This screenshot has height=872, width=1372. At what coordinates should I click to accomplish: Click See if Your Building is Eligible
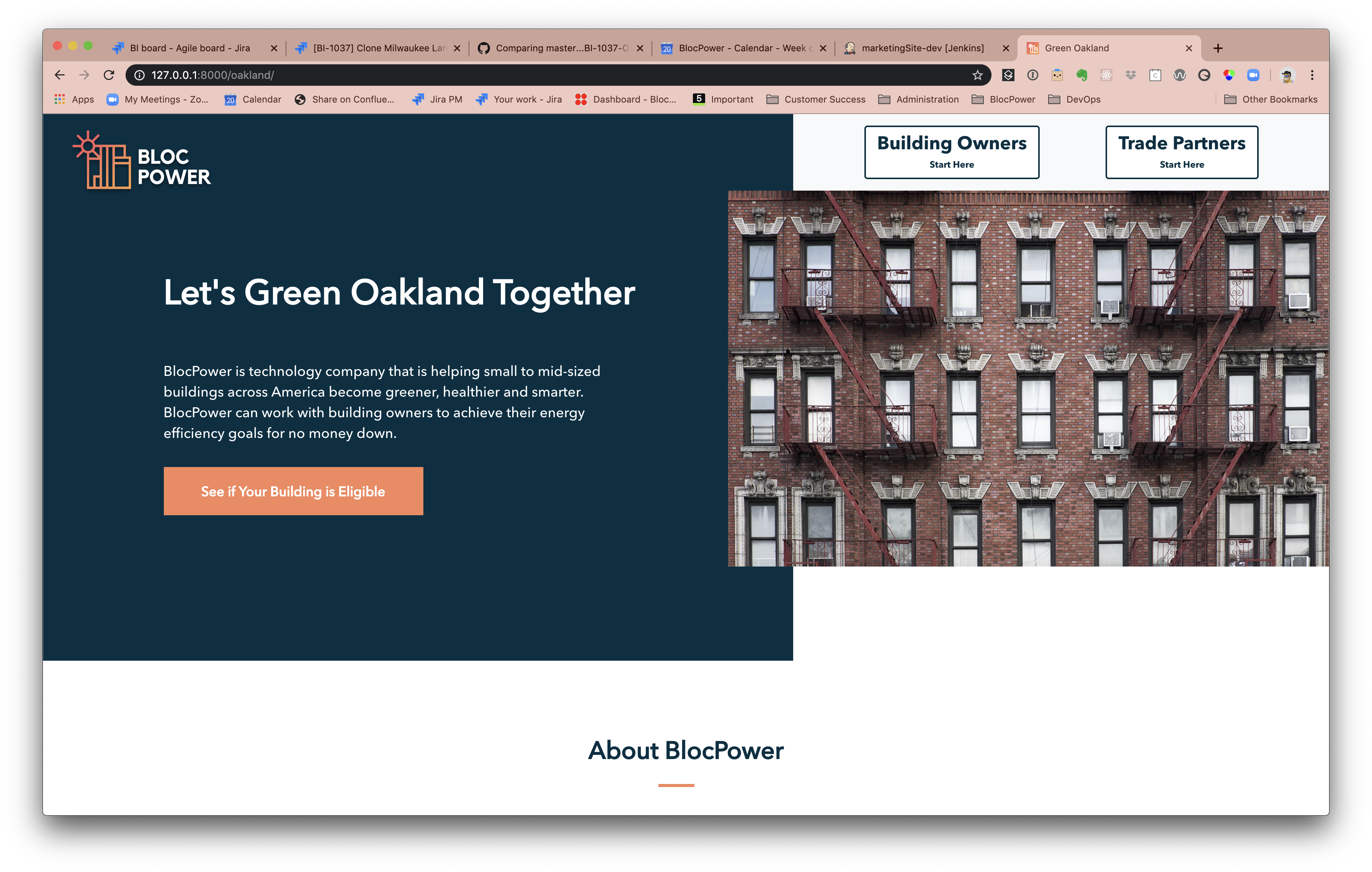coord(293,492)
